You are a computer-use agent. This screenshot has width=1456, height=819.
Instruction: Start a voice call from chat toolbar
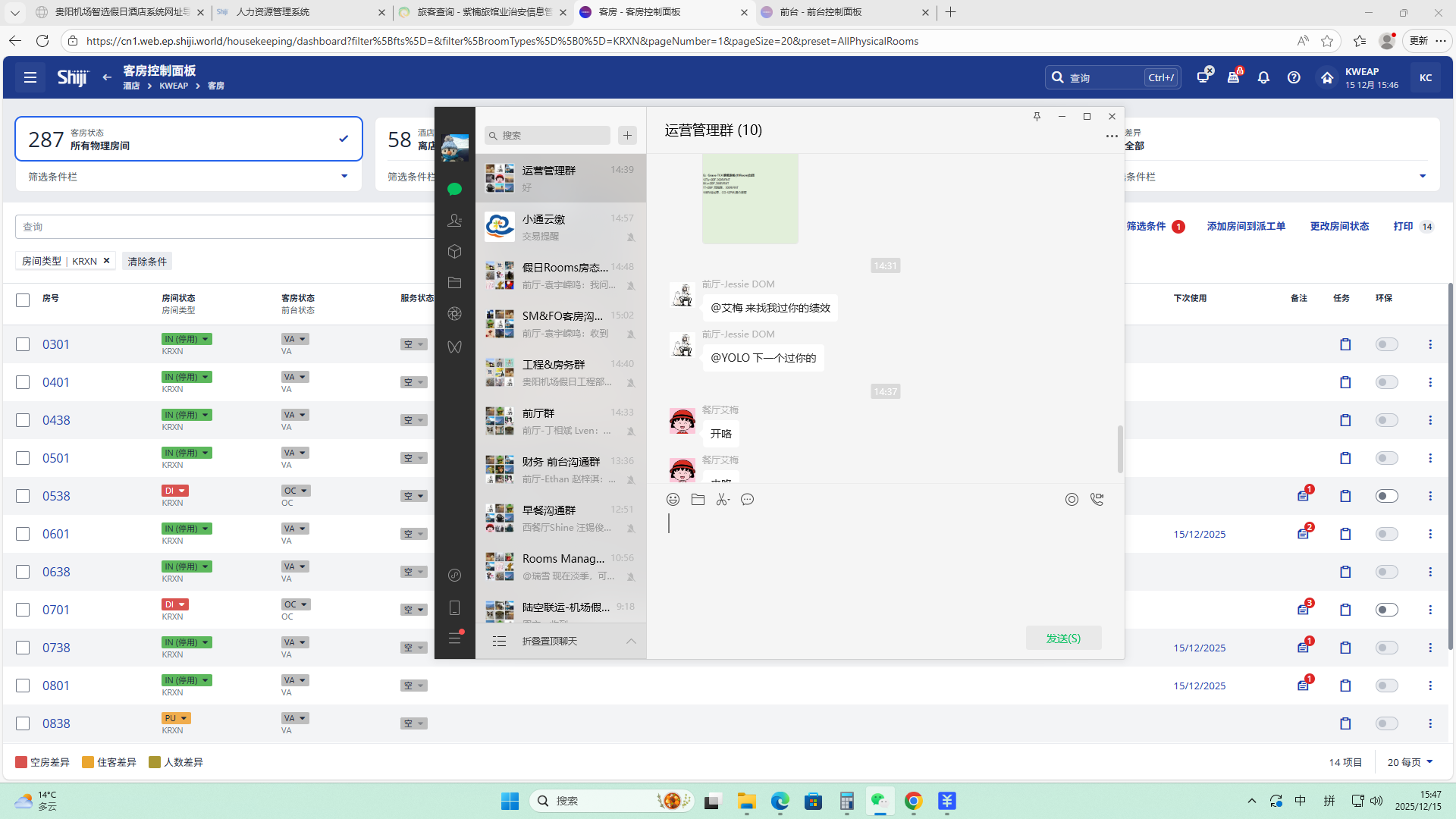pos(1097,499)
